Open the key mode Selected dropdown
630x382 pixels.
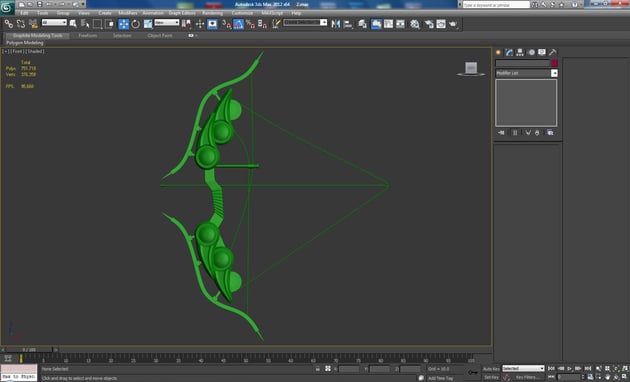pos(523,369)
